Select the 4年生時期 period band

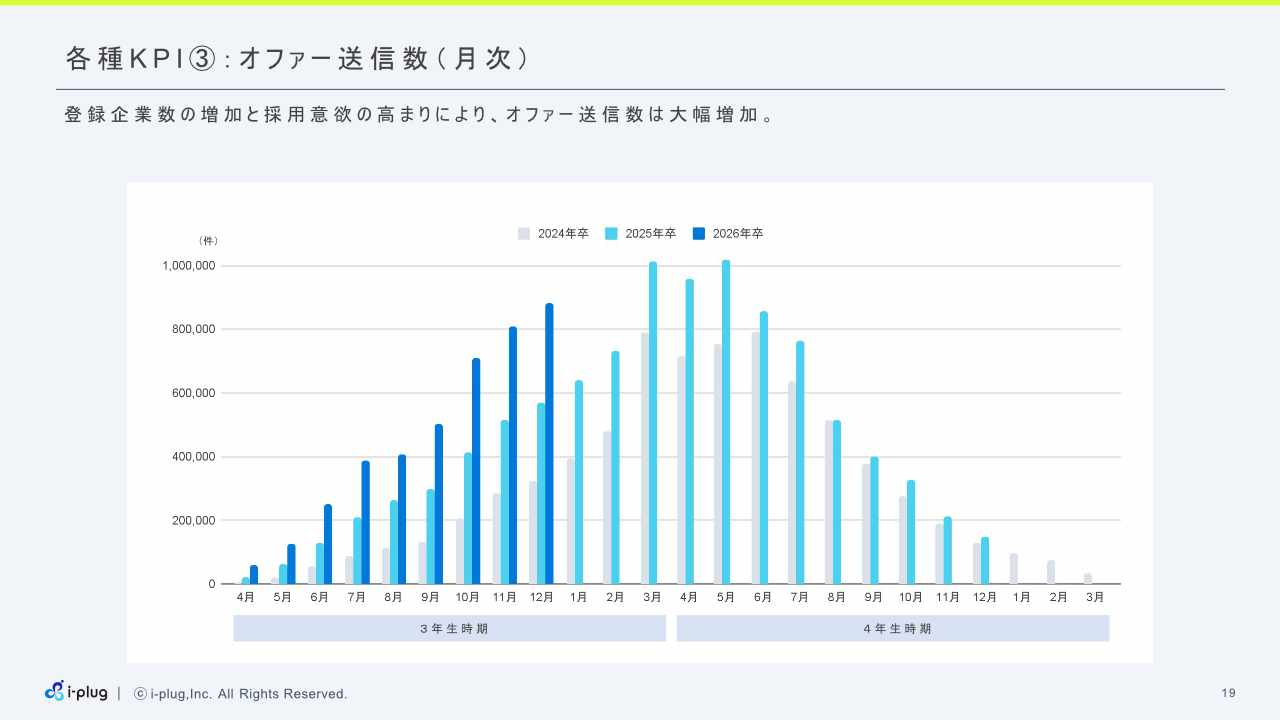coord(893,628)
